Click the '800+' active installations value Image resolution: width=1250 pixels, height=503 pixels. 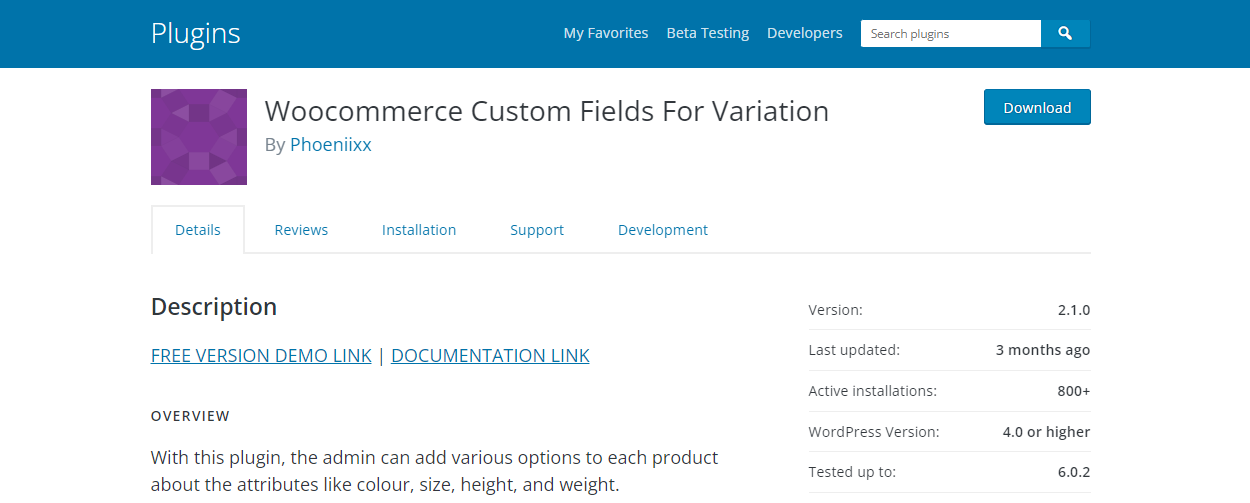1074,391
